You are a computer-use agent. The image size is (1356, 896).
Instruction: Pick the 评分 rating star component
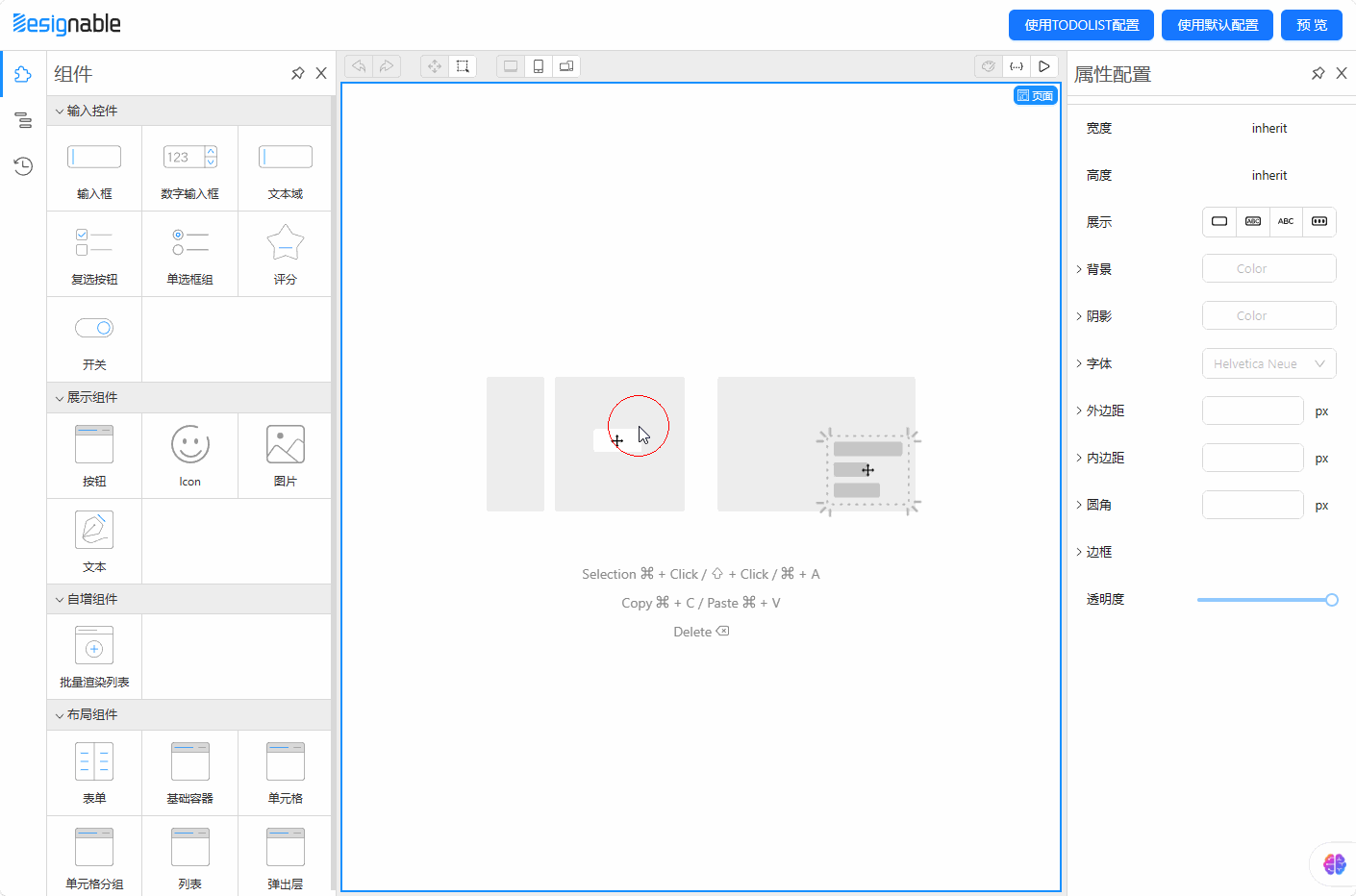pyautogui.click(x=285, y=254)
